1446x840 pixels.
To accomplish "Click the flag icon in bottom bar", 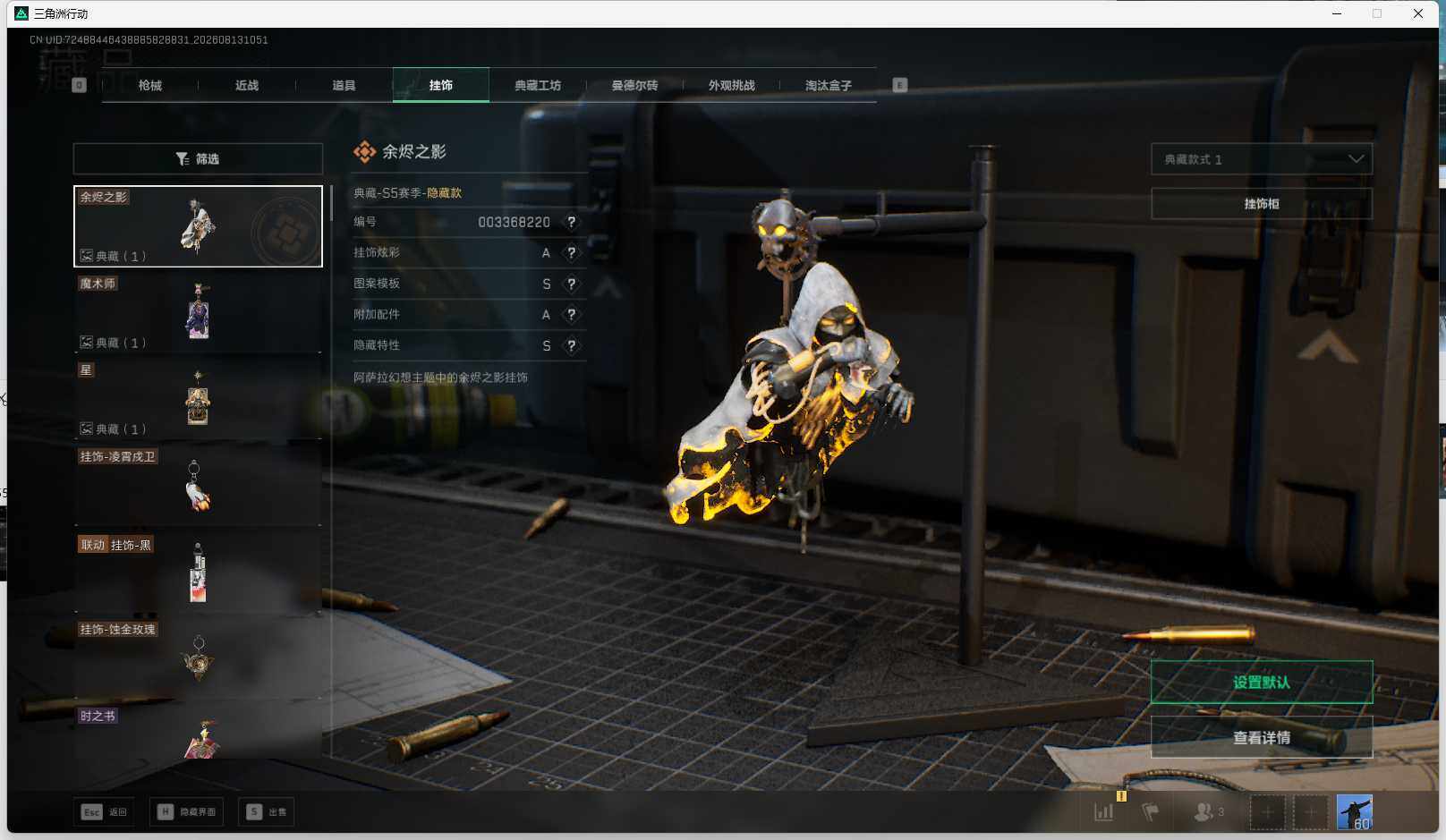I will tap(1151, 812).
